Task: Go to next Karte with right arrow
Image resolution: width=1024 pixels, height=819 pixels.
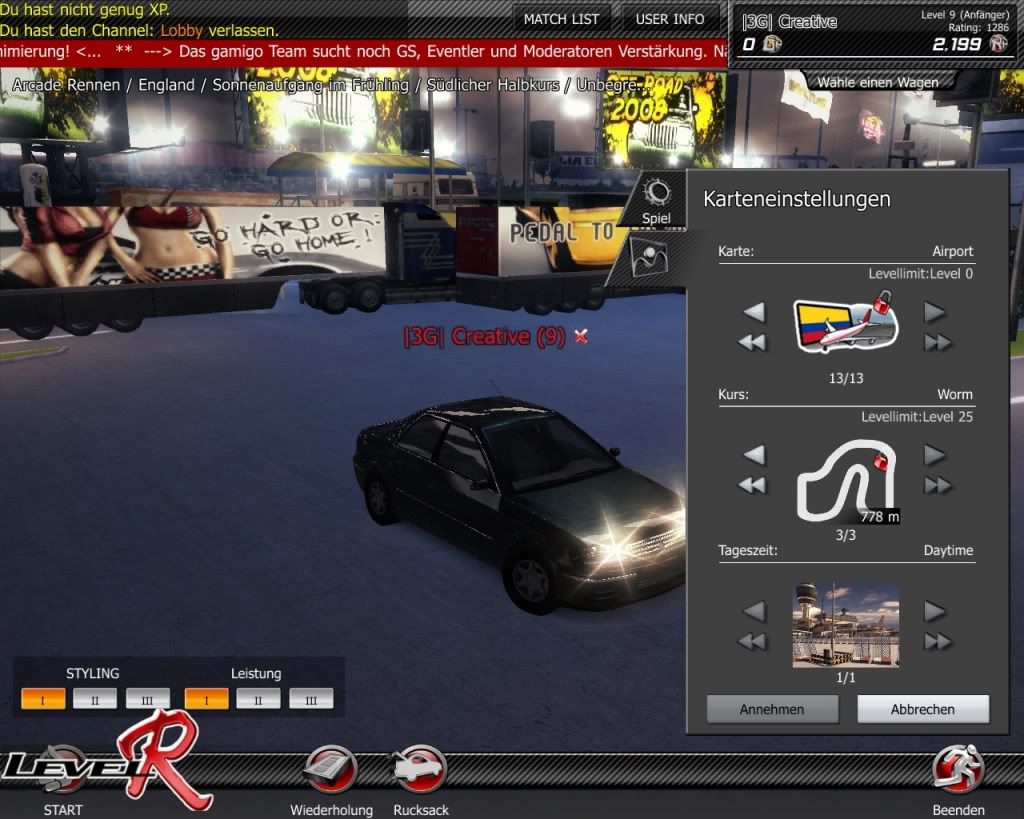Action: 935,313
